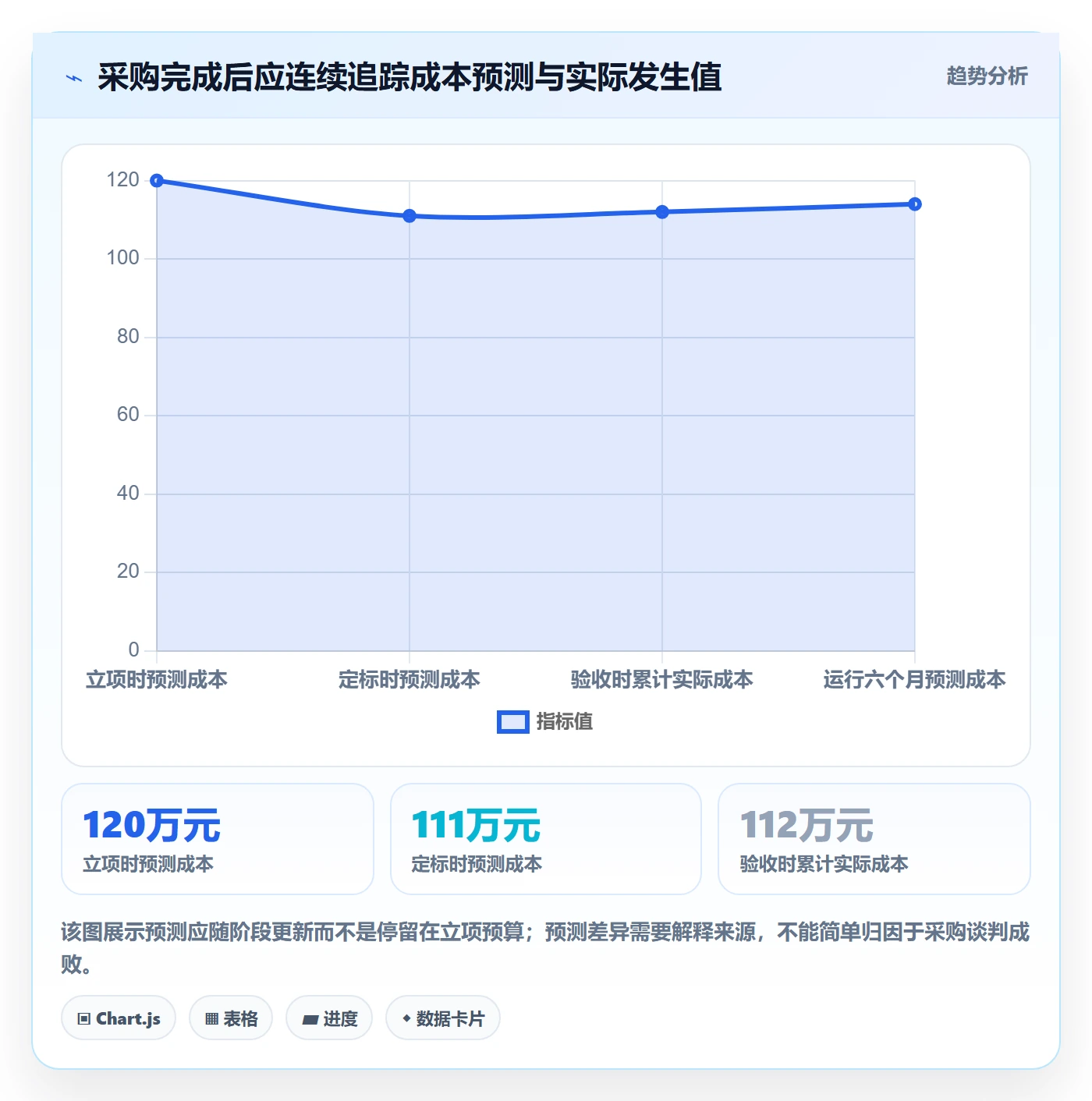Click the 进度 tag chip
1092x1101 pixels.
pyautogui.click(x=329, y=1018)
